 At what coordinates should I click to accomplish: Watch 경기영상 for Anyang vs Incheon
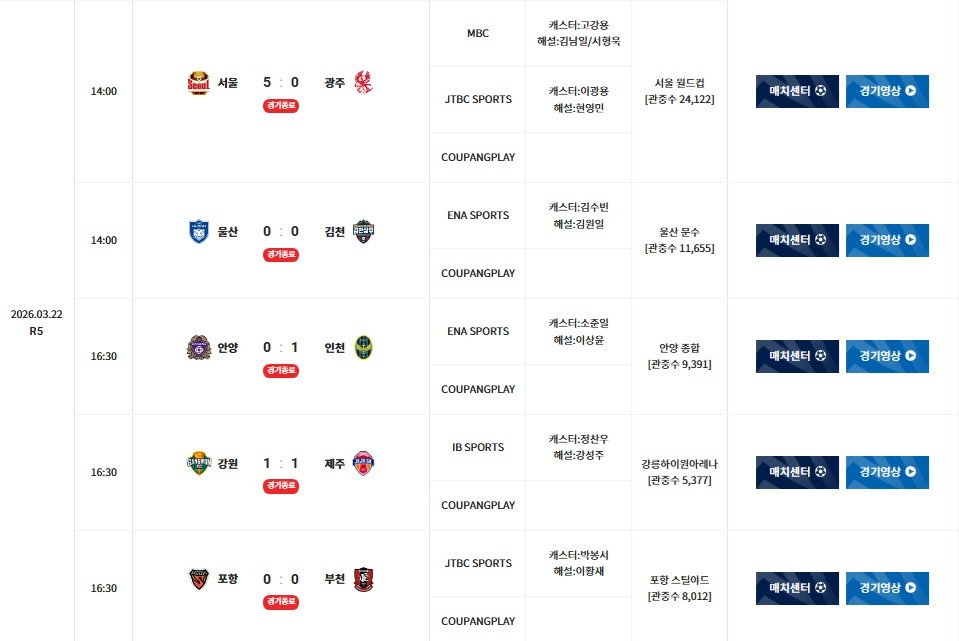point(887,356)
